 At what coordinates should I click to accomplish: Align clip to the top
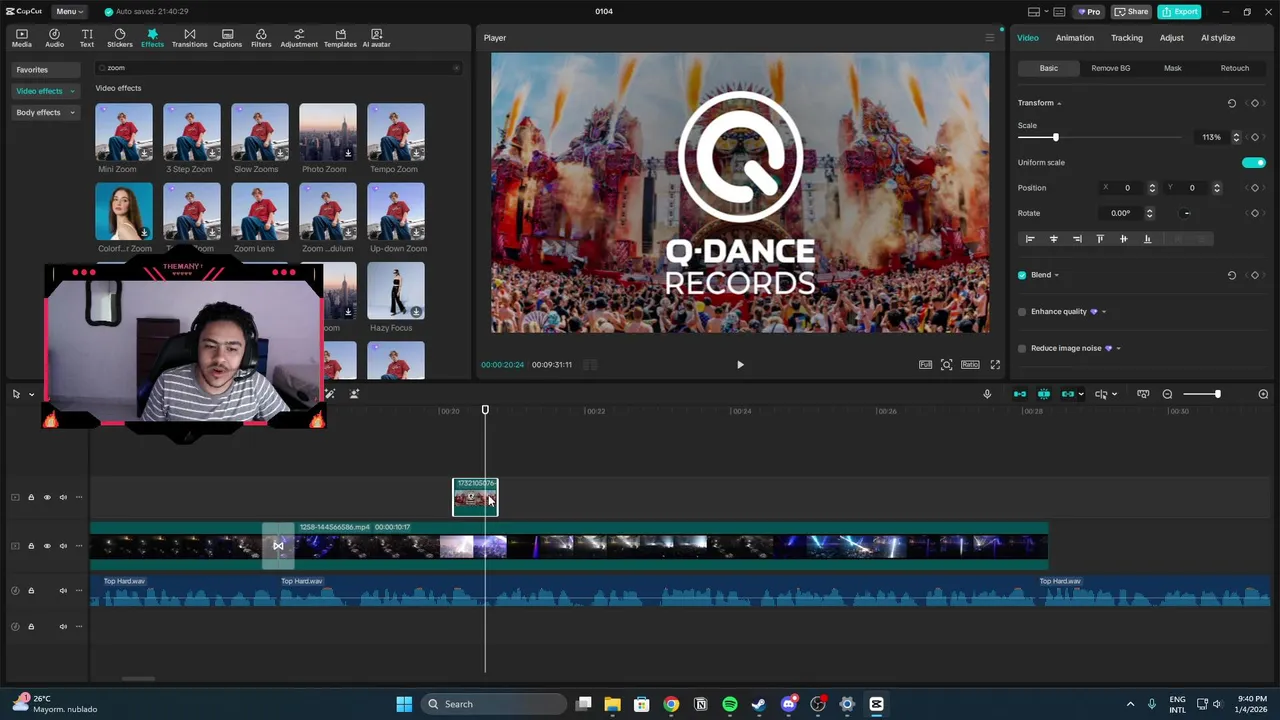1100,239
